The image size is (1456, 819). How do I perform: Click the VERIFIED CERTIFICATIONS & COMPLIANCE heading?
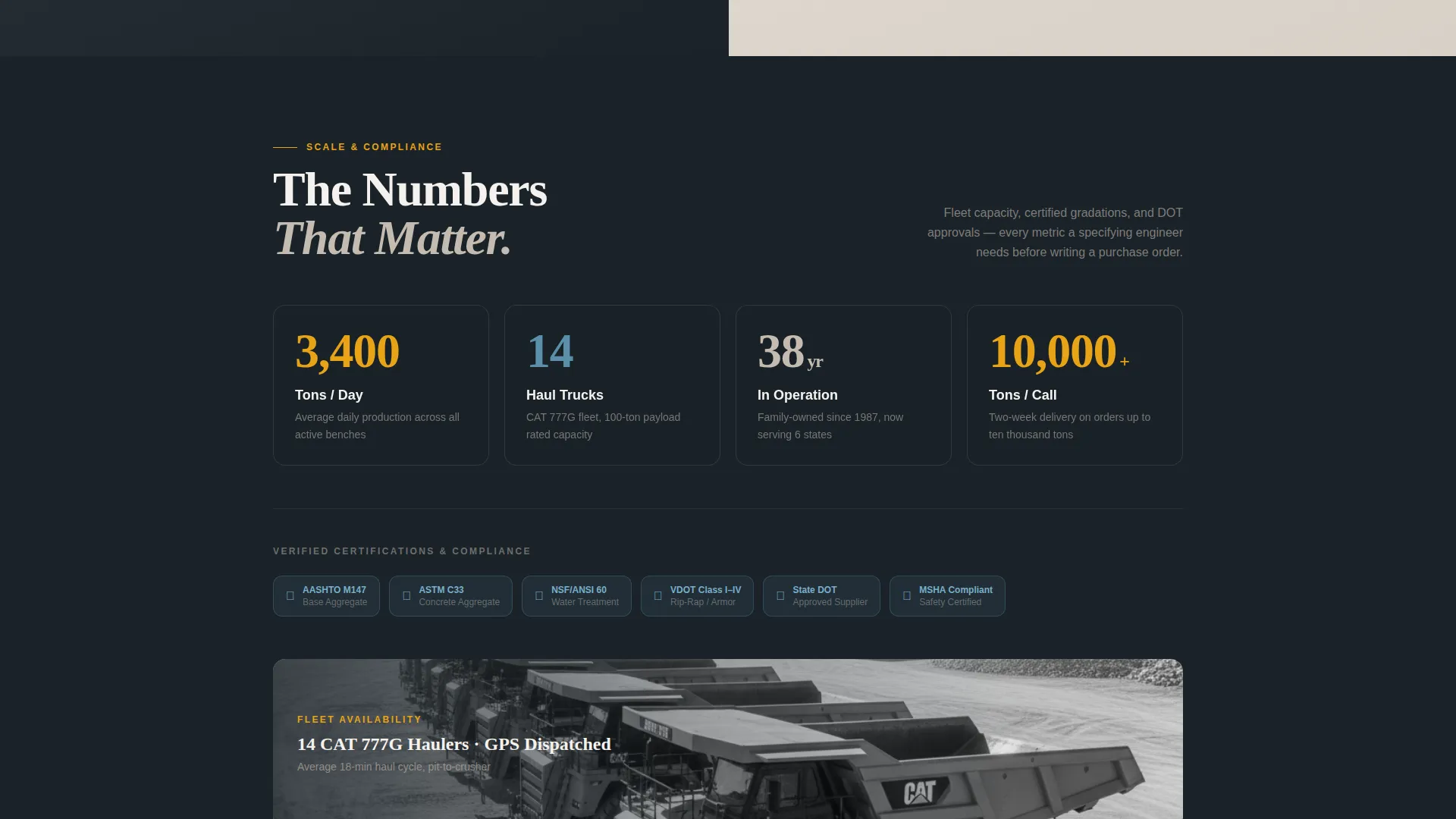tap(402, 551)
